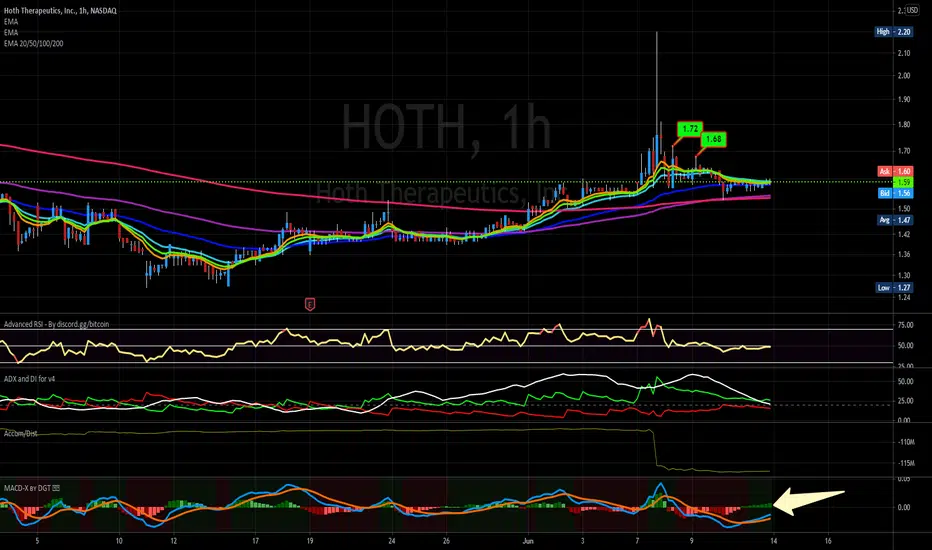Image resolution: width=932 pixels, height=550 pixels.
Task: Click date '17' on the time axis
Action: [x=255, y=541]
